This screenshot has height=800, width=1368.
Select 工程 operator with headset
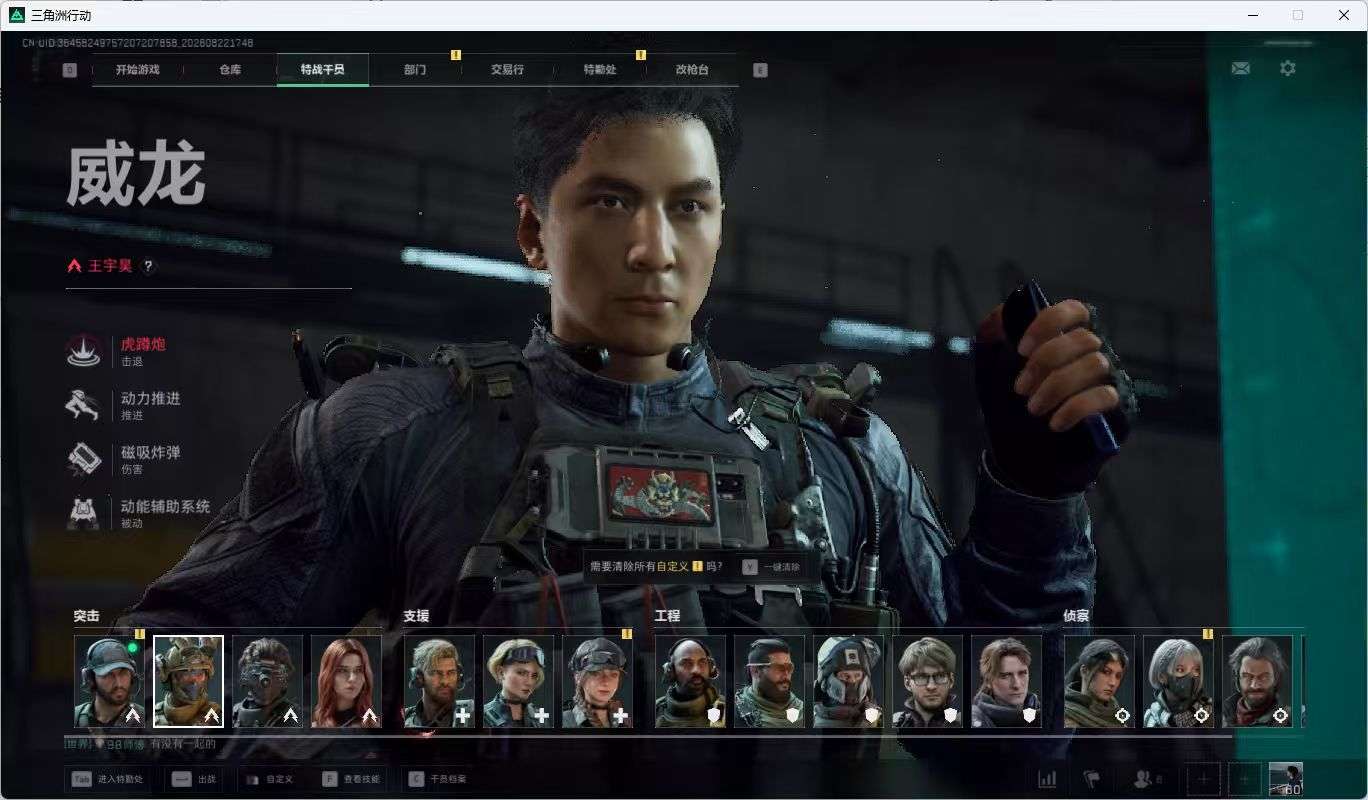tap(690, 682)
